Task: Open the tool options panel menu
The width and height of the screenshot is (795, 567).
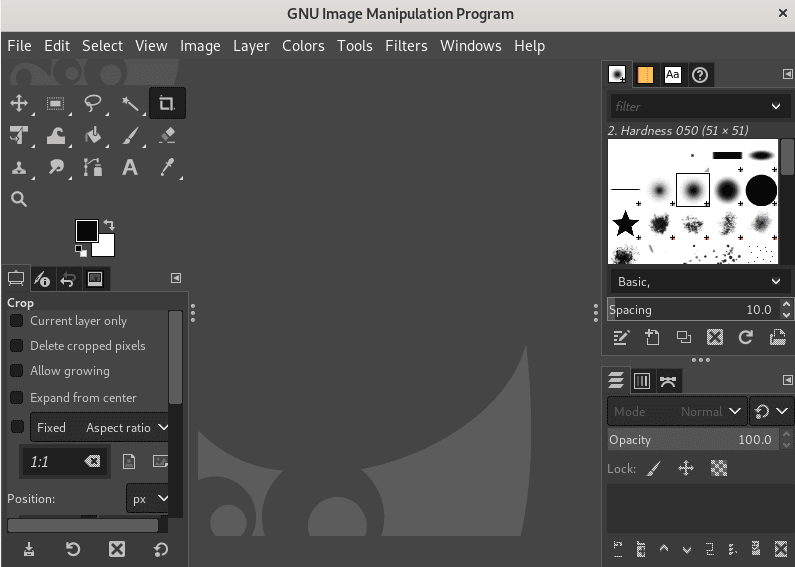Action: click(x=175, y=278)
